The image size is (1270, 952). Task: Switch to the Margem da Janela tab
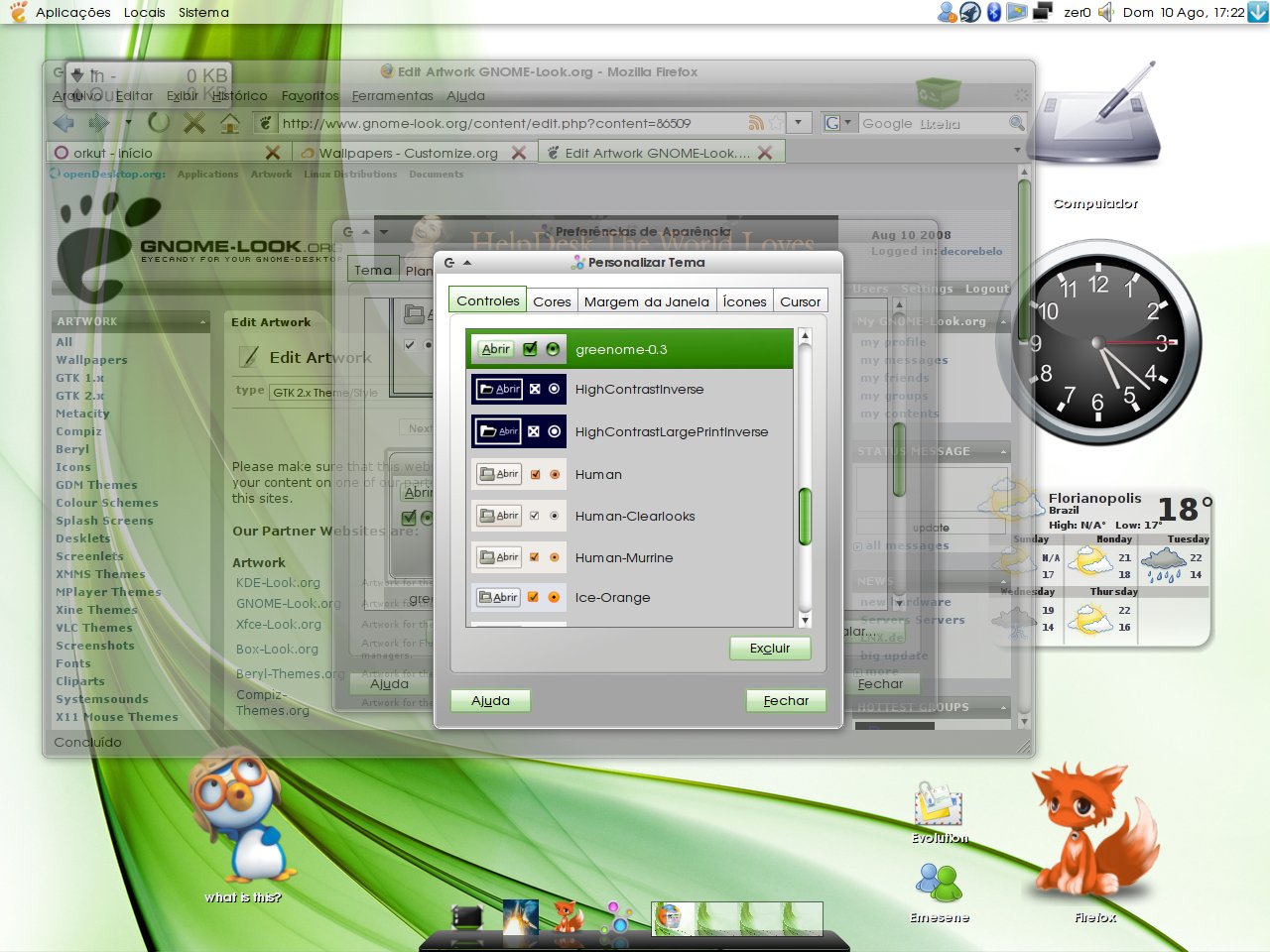[647, 301]
